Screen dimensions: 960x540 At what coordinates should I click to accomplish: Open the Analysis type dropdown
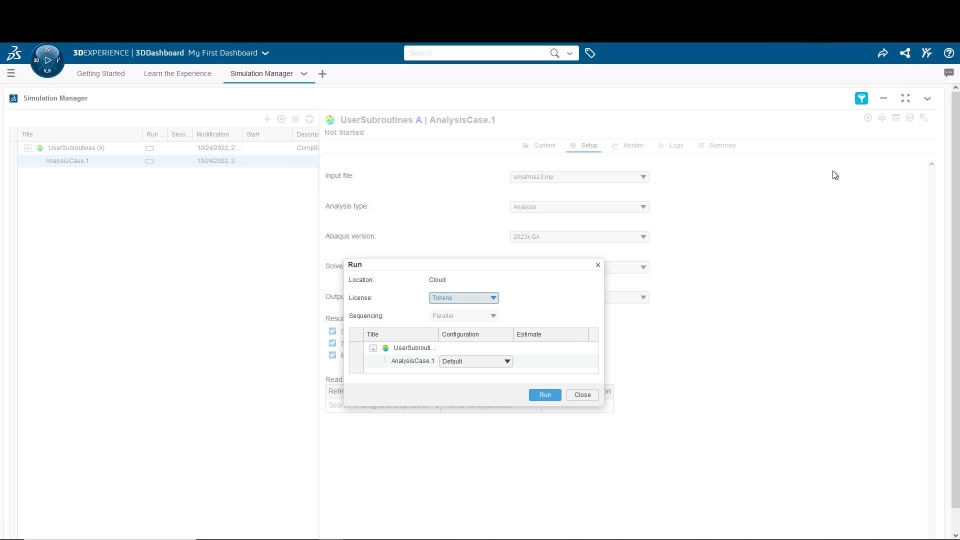[579, 207]
